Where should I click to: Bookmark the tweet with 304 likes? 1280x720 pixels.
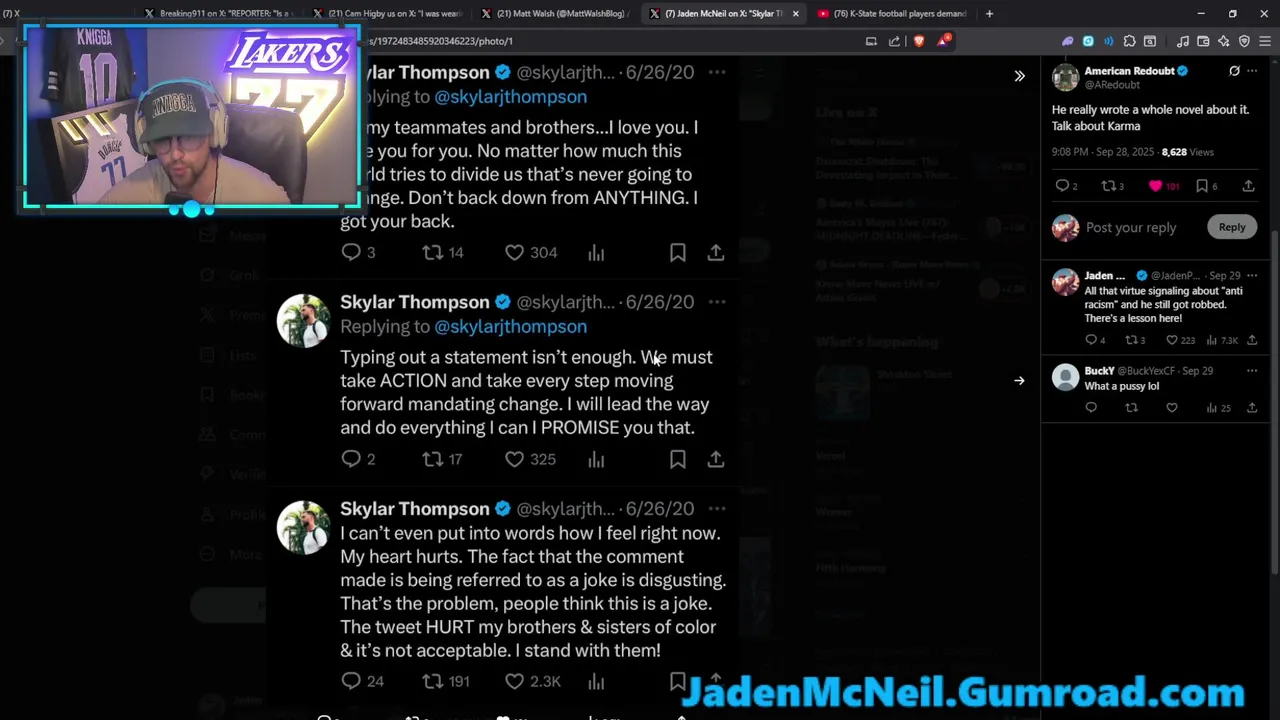677,253
